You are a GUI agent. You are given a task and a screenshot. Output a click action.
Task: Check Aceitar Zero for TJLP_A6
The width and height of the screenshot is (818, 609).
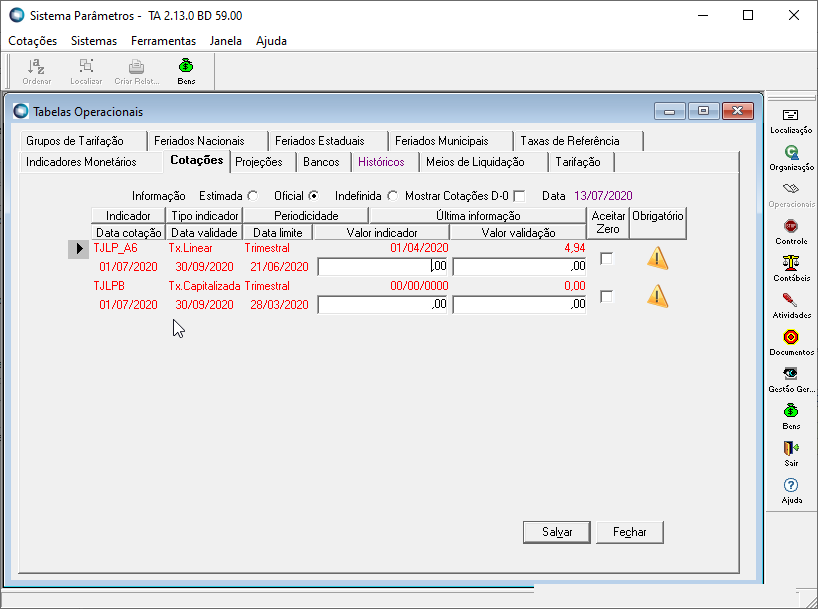pyautogui.click(x=606, y=258)
